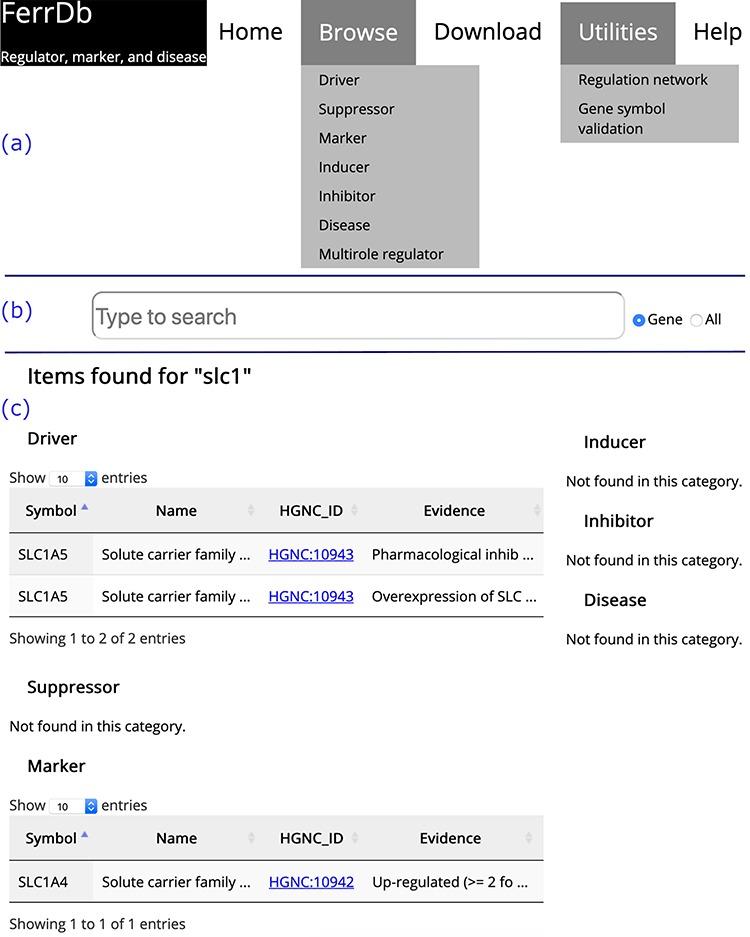Sort Driver table by Evidence column

point(454,510)
